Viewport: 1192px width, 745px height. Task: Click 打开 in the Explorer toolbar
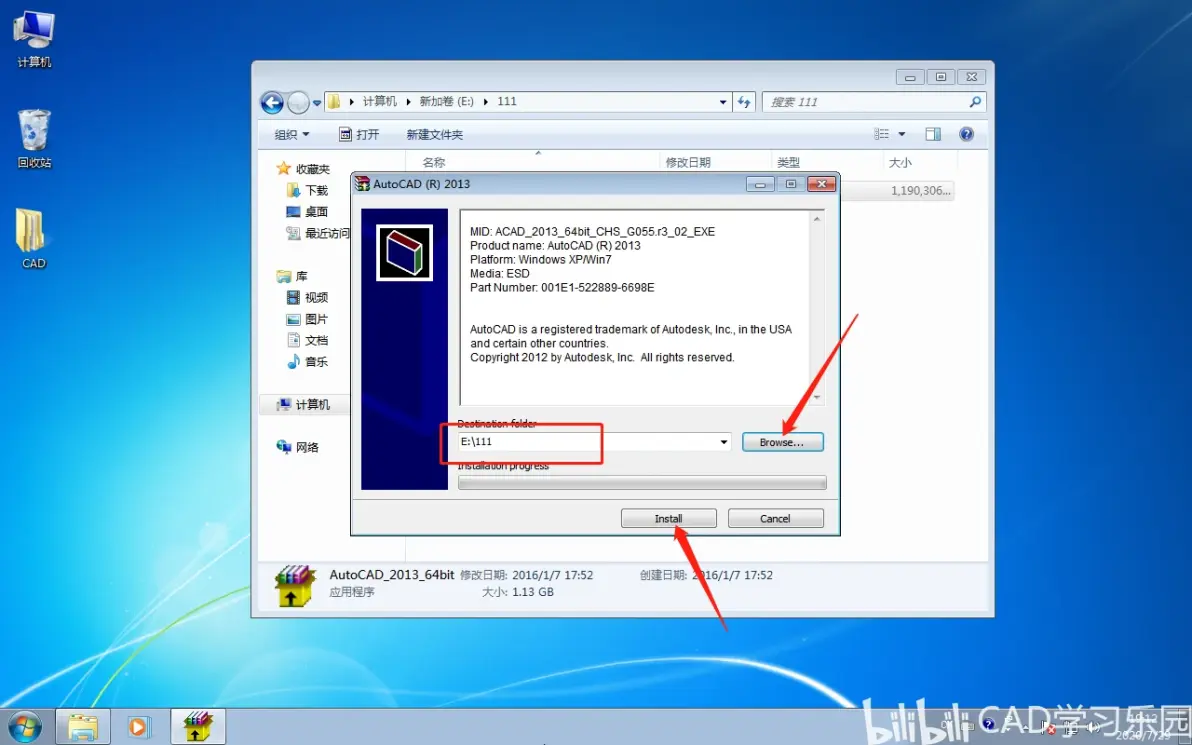click(x=359, y=135)
